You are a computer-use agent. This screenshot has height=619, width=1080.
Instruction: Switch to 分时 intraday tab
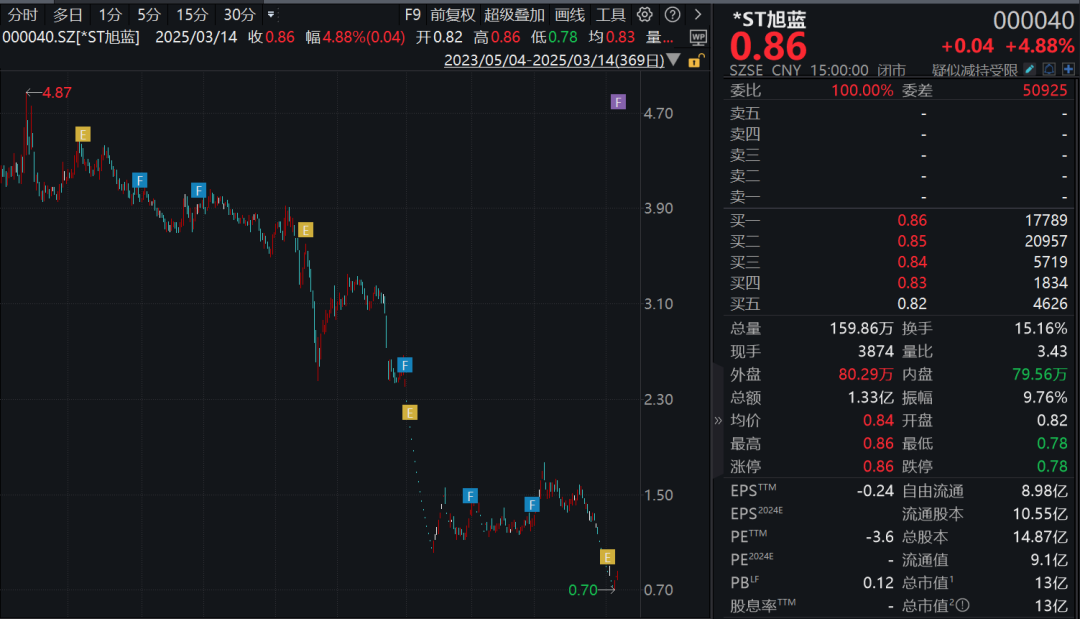[x=23, y=14]
